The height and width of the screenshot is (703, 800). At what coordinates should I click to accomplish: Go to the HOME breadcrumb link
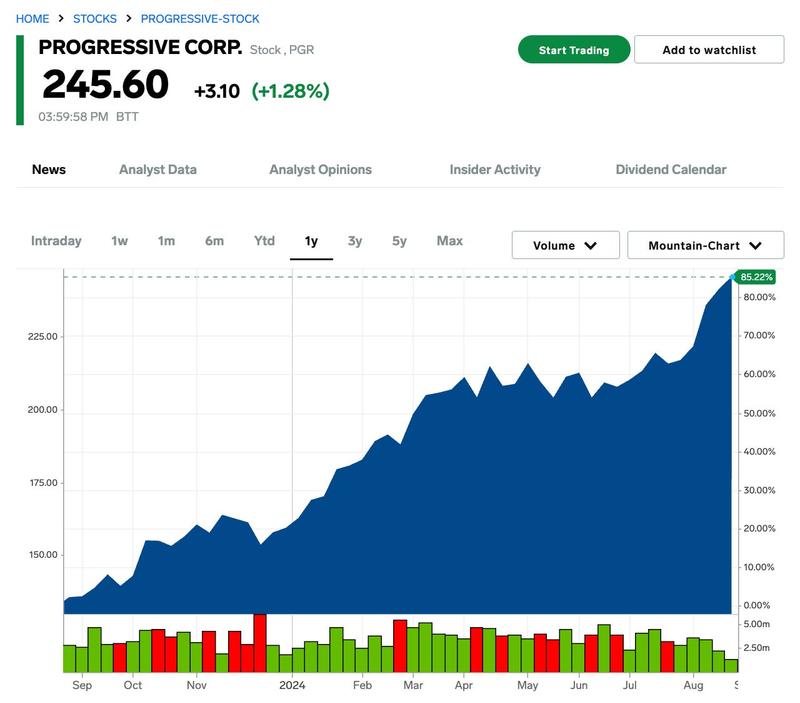coord(32,19)
